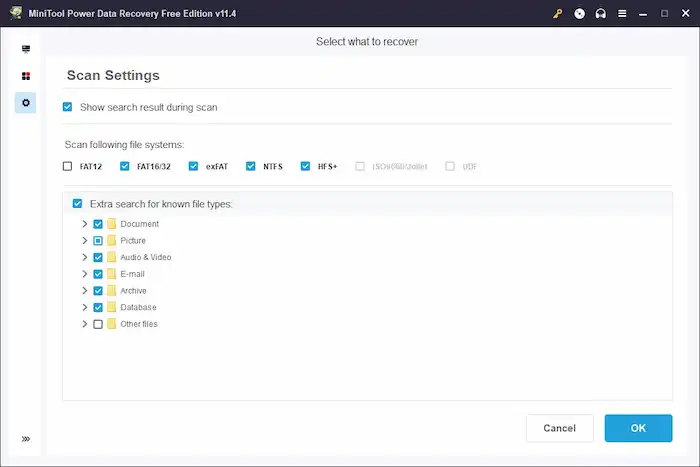Open the This PC monitor icon in sidebar

tap(26, 48)
